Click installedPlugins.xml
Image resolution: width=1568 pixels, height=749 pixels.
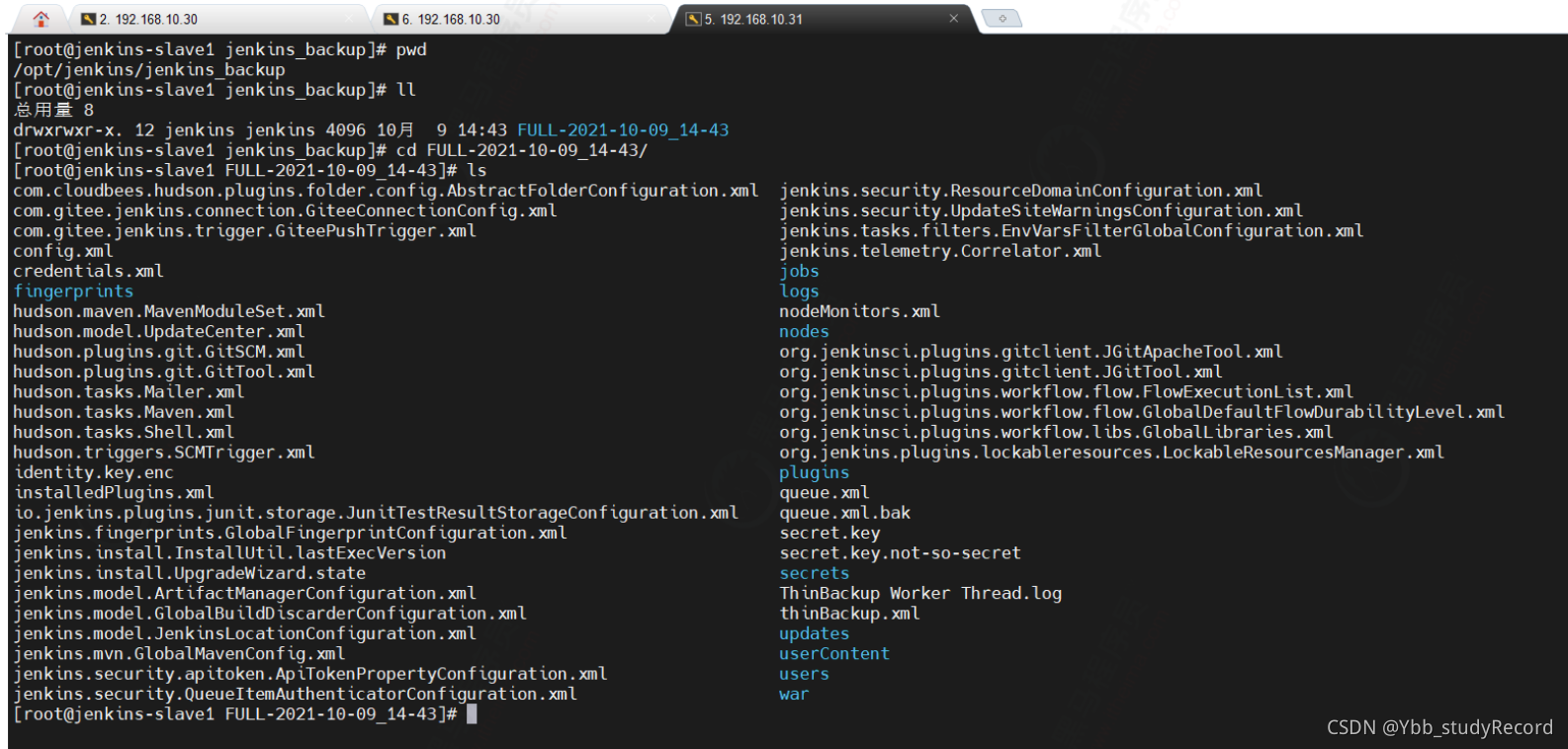pos(114,492)
